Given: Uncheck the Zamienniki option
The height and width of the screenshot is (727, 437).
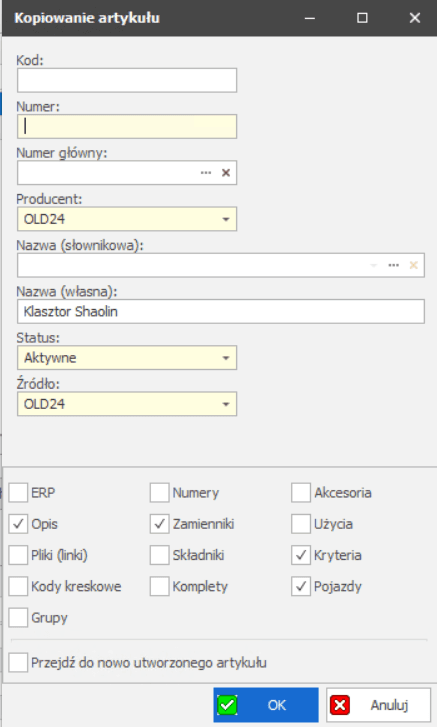Looking at the screenshot, I should pos(159,524).
